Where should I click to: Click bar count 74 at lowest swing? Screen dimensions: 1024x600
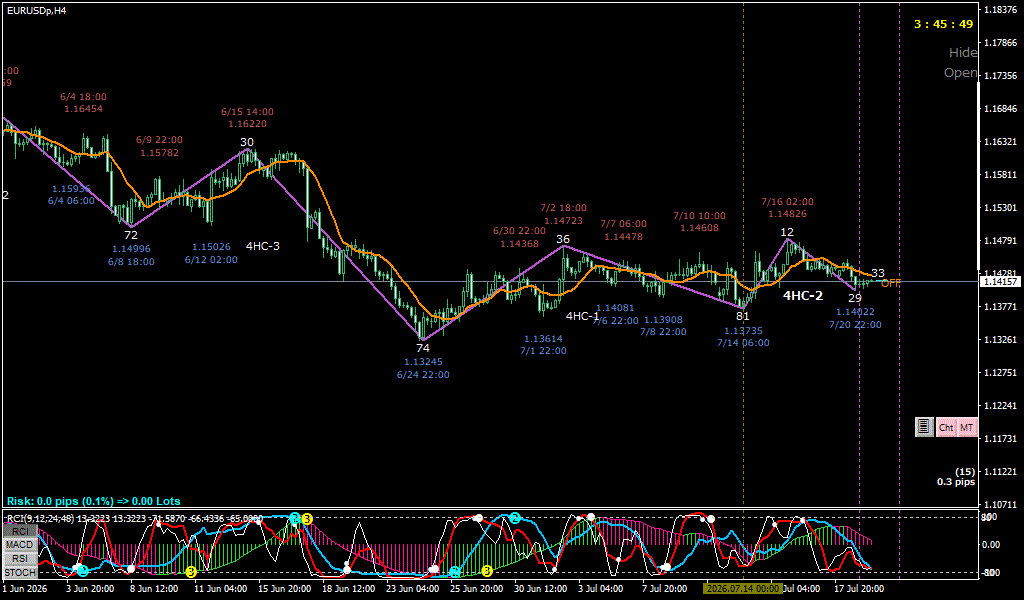click(423, 349)
